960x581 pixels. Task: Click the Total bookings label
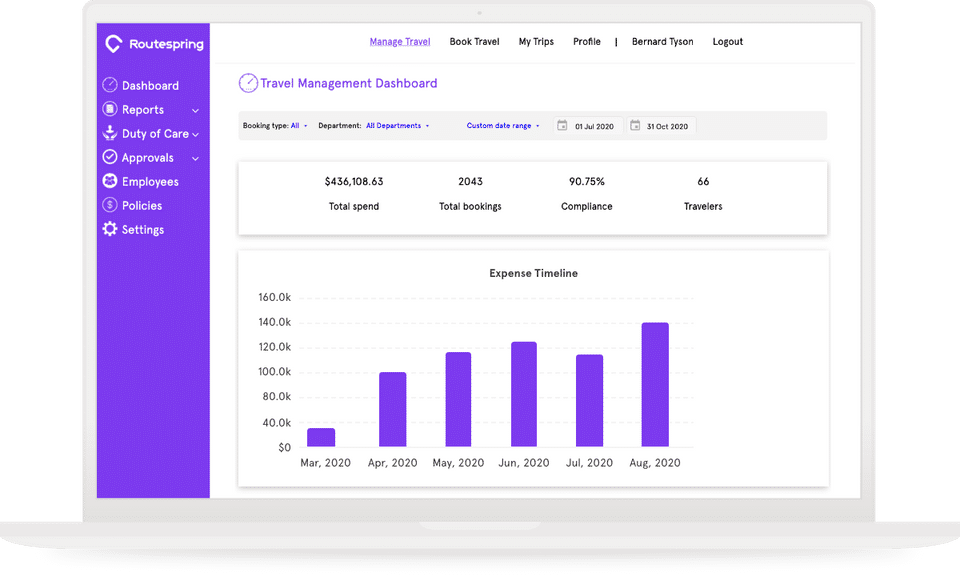click(x=470, y=206)
